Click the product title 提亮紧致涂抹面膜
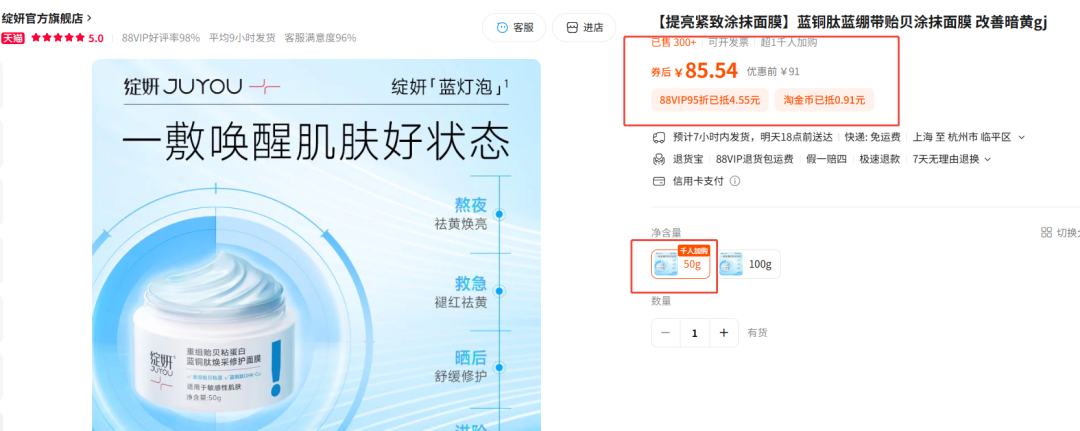This screenshot has height=431, width=1080. tap(849, 23)
